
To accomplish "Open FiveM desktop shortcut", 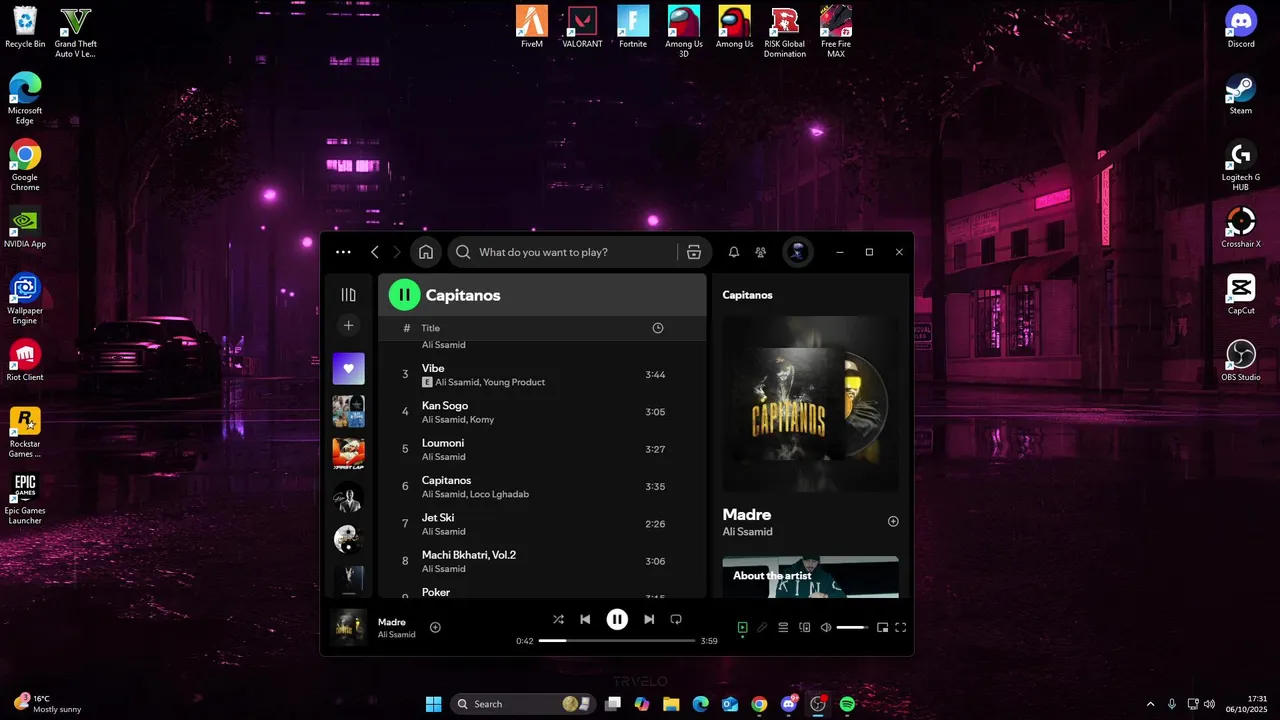I will (532, 27).
